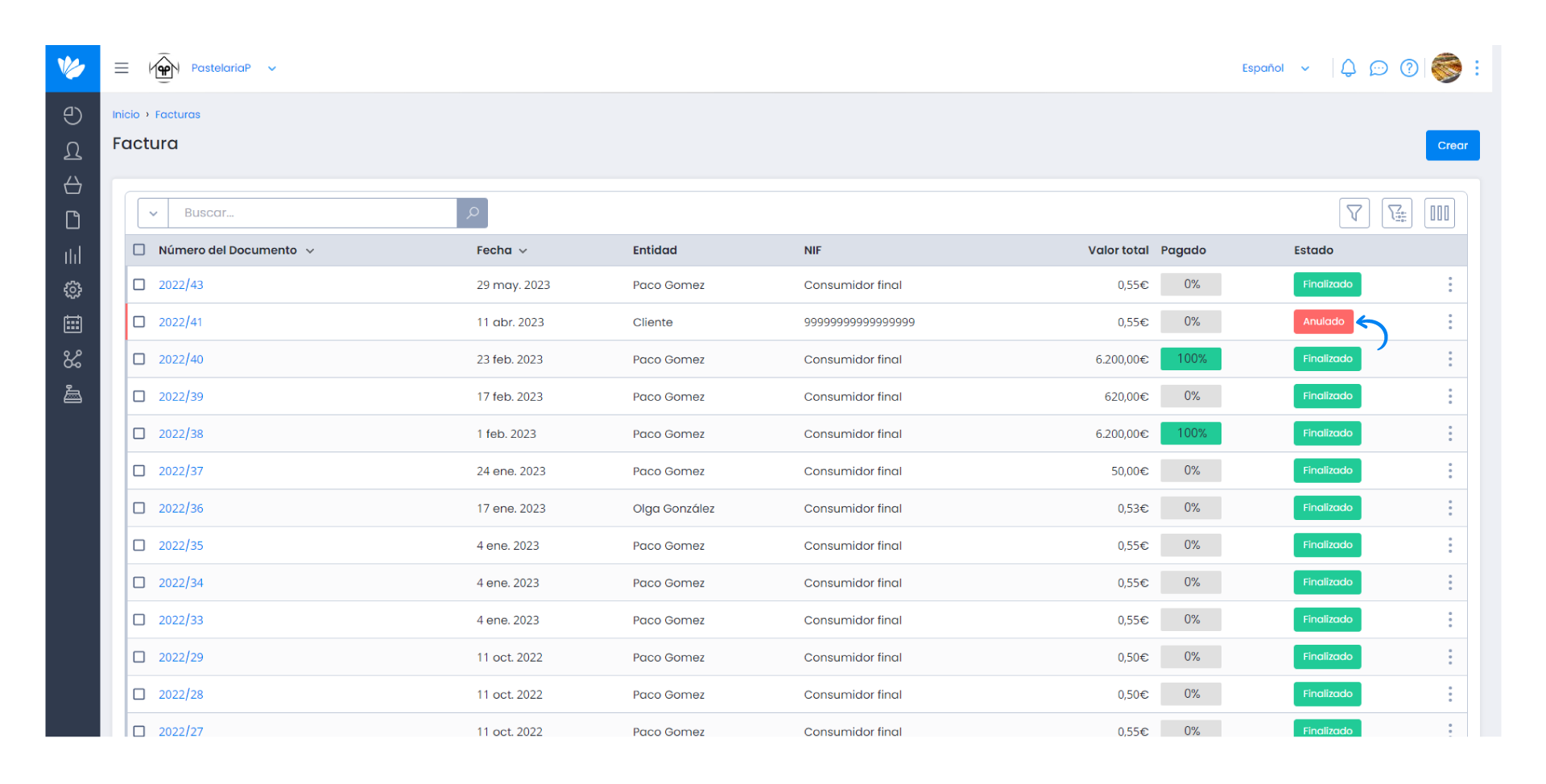Check the box for invoice 2022/38

pyautogui.click(x=139, y=434)
